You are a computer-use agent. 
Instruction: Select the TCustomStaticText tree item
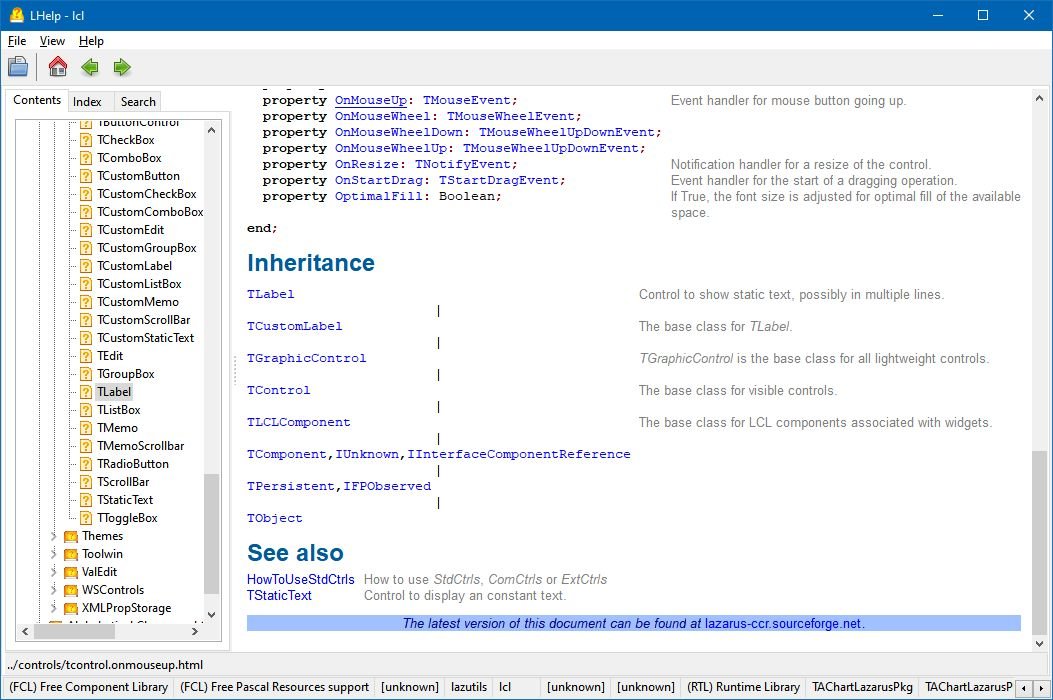(146, 338)
